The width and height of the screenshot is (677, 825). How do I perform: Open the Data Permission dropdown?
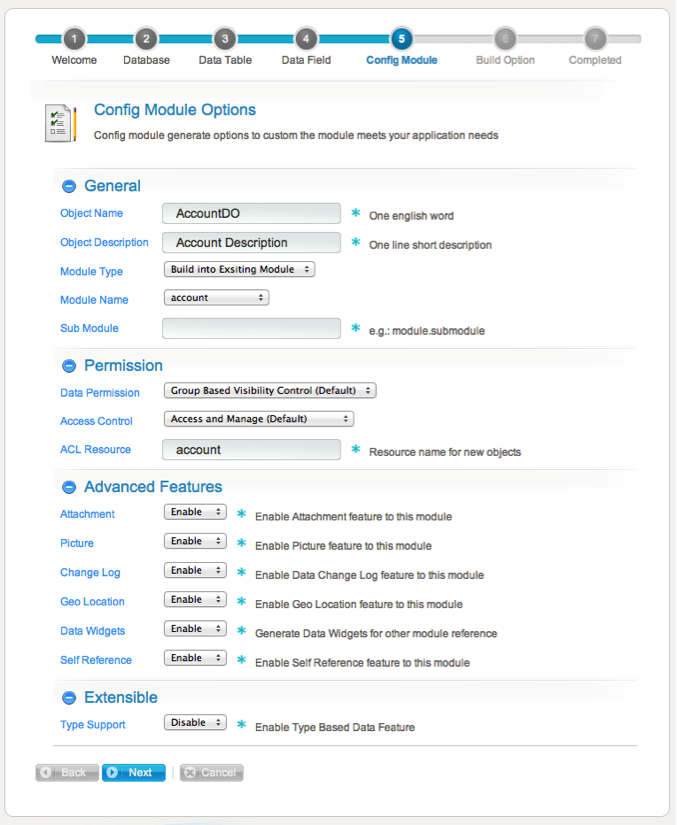(x=270, y=391)
